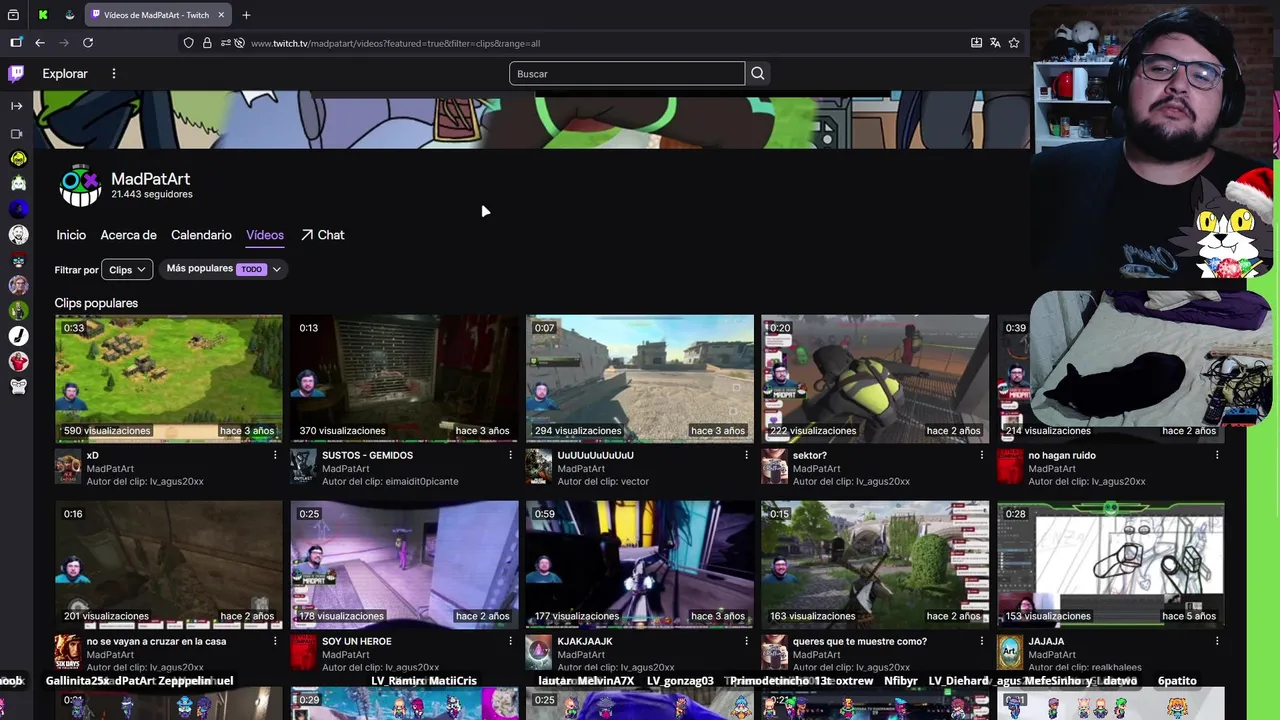This screenshot has height=720, width=1280.
Task: Click the padlock site security icon
Action: (x=207, y=43)
